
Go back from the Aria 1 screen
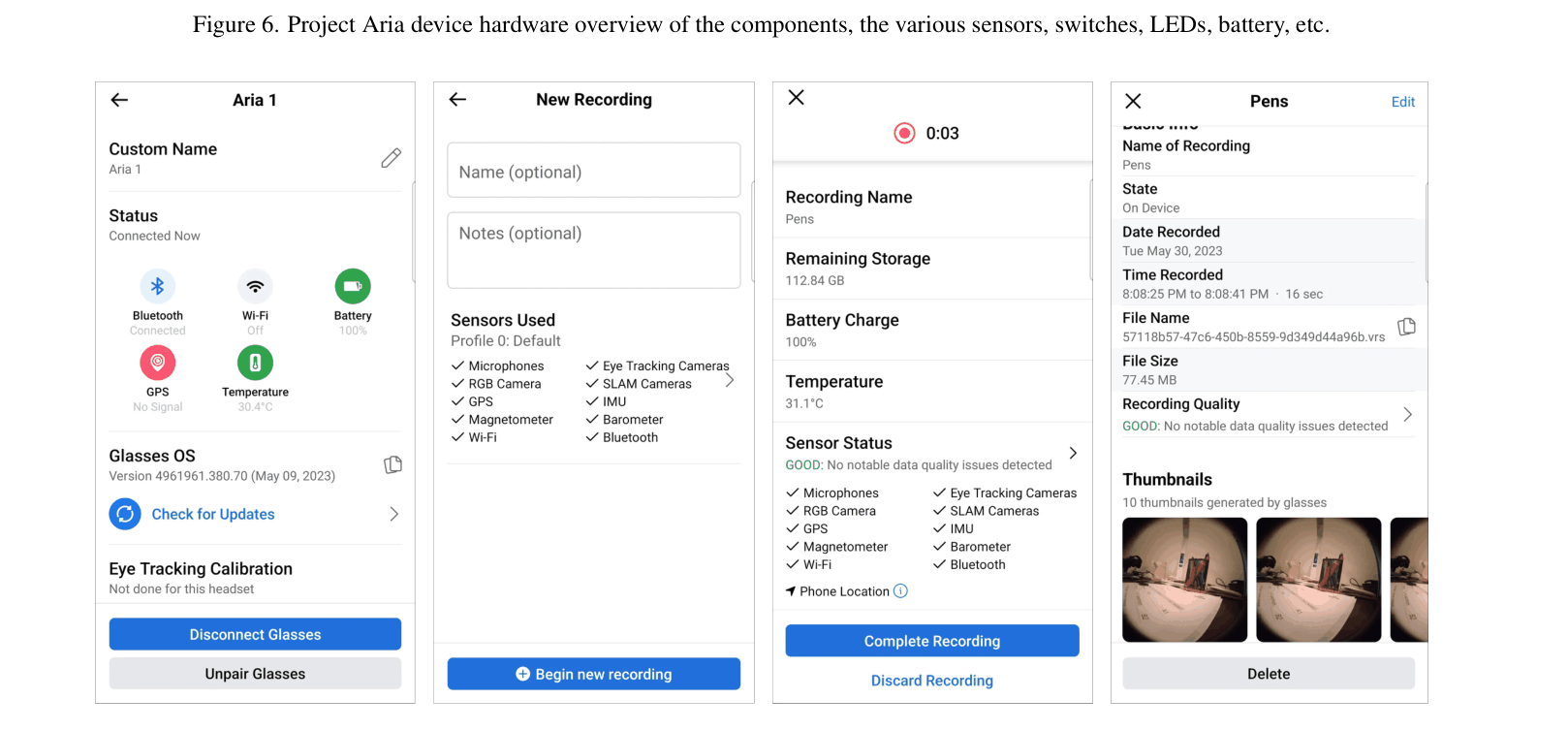119,100
